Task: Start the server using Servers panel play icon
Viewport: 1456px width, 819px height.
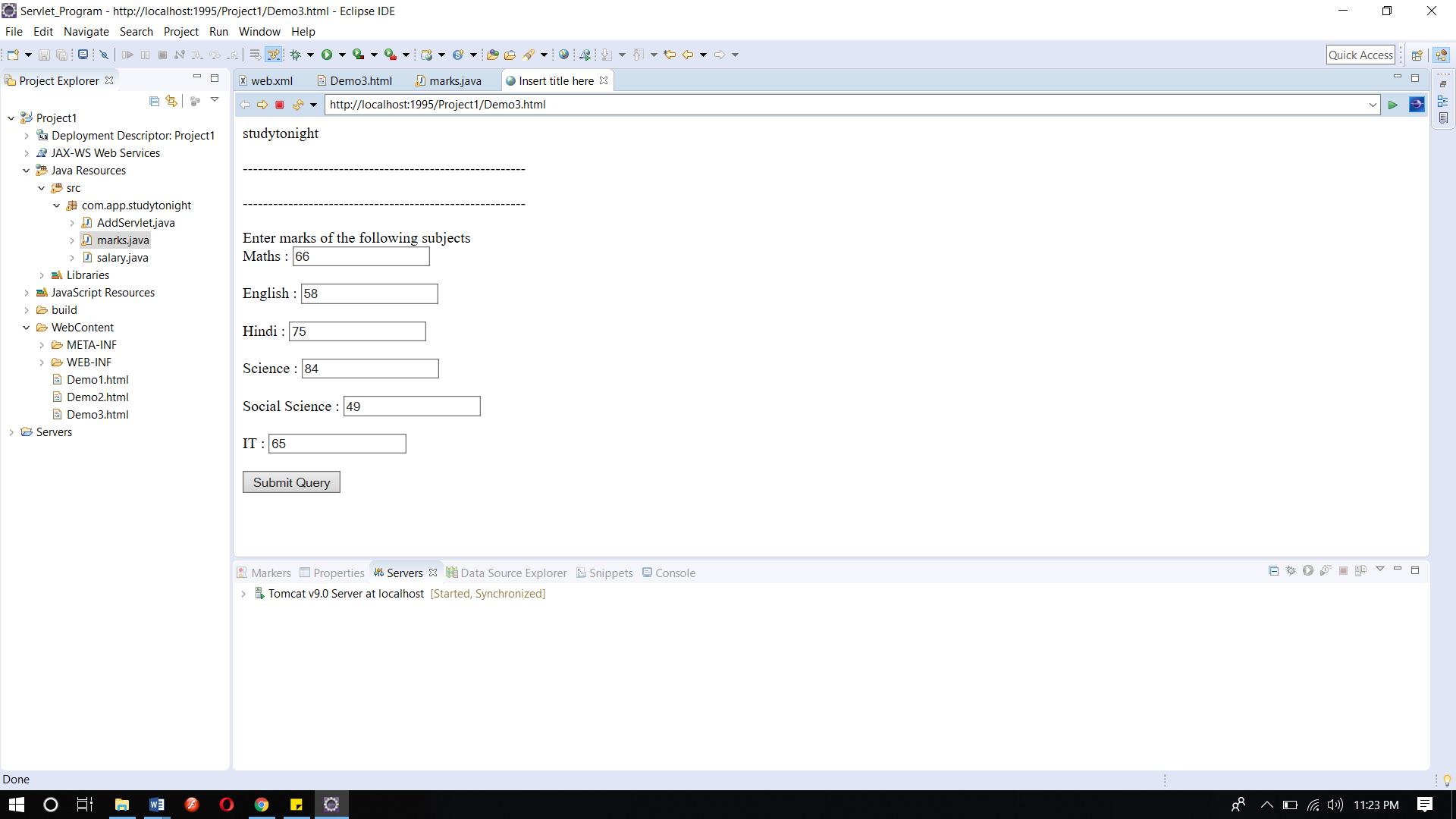Action: click(x=1308, y=570)
